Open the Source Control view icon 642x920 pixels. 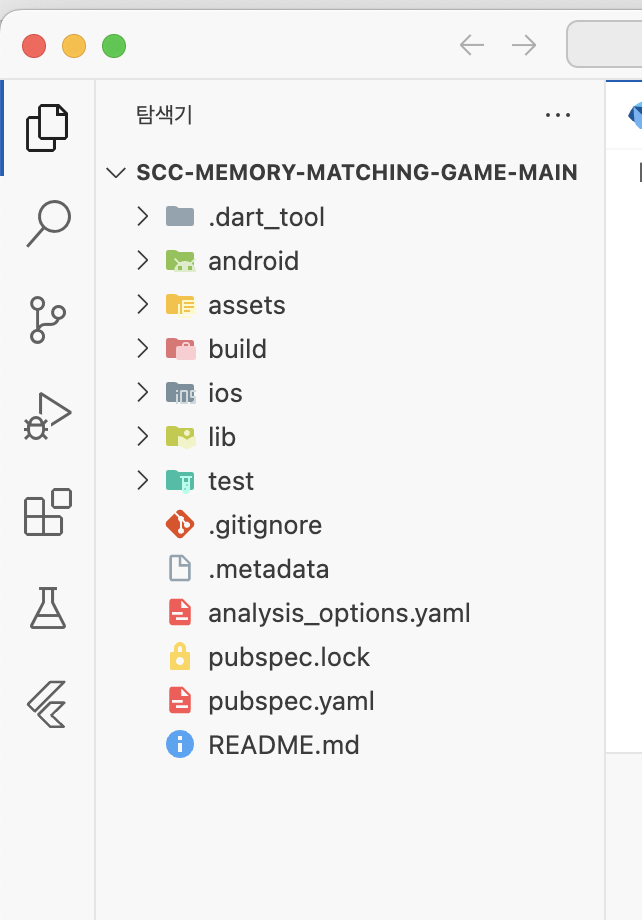click(47, 320)
